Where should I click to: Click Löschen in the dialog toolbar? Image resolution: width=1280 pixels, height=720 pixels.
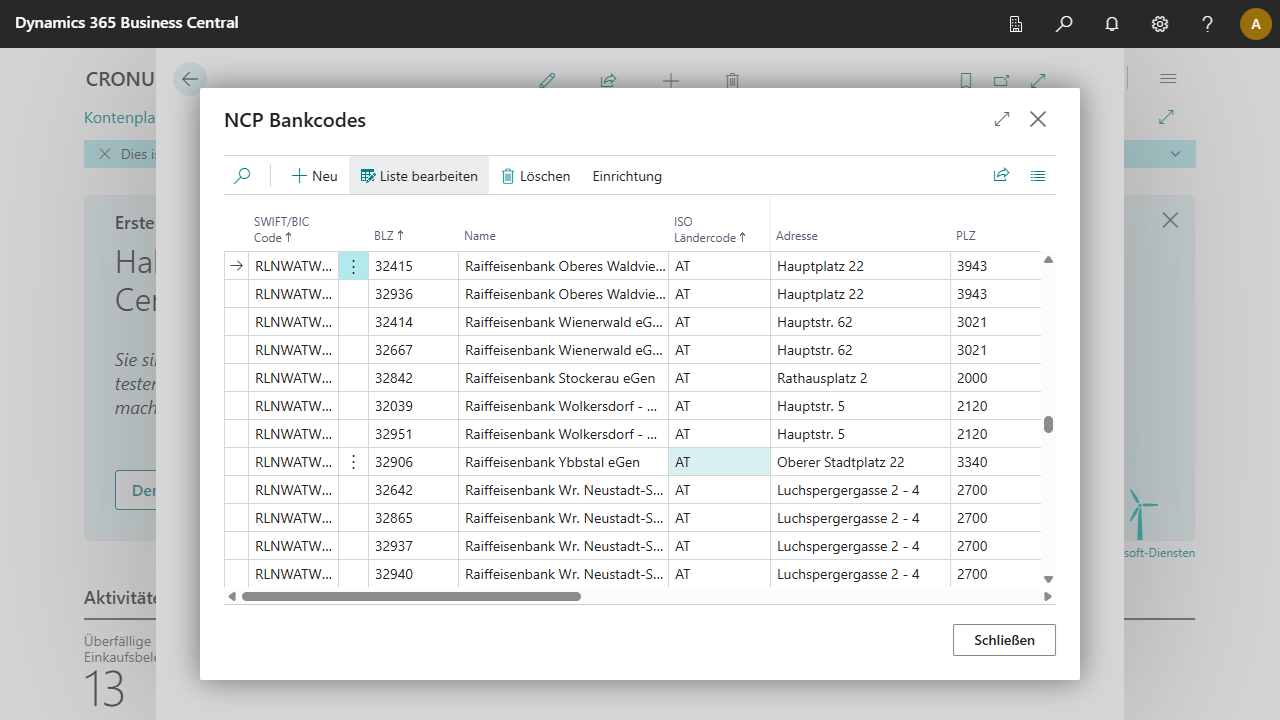(x=535, y=176)
